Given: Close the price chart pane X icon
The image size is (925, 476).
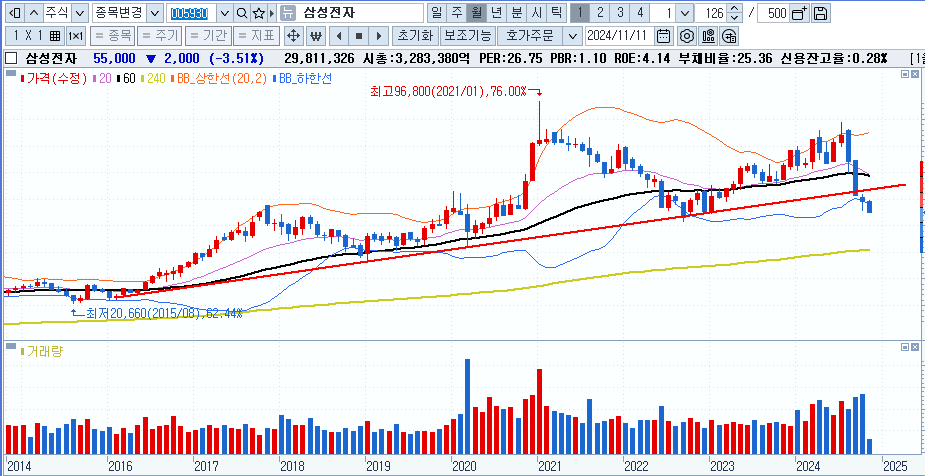Looking at the screenshot, I should pos(915,74).
